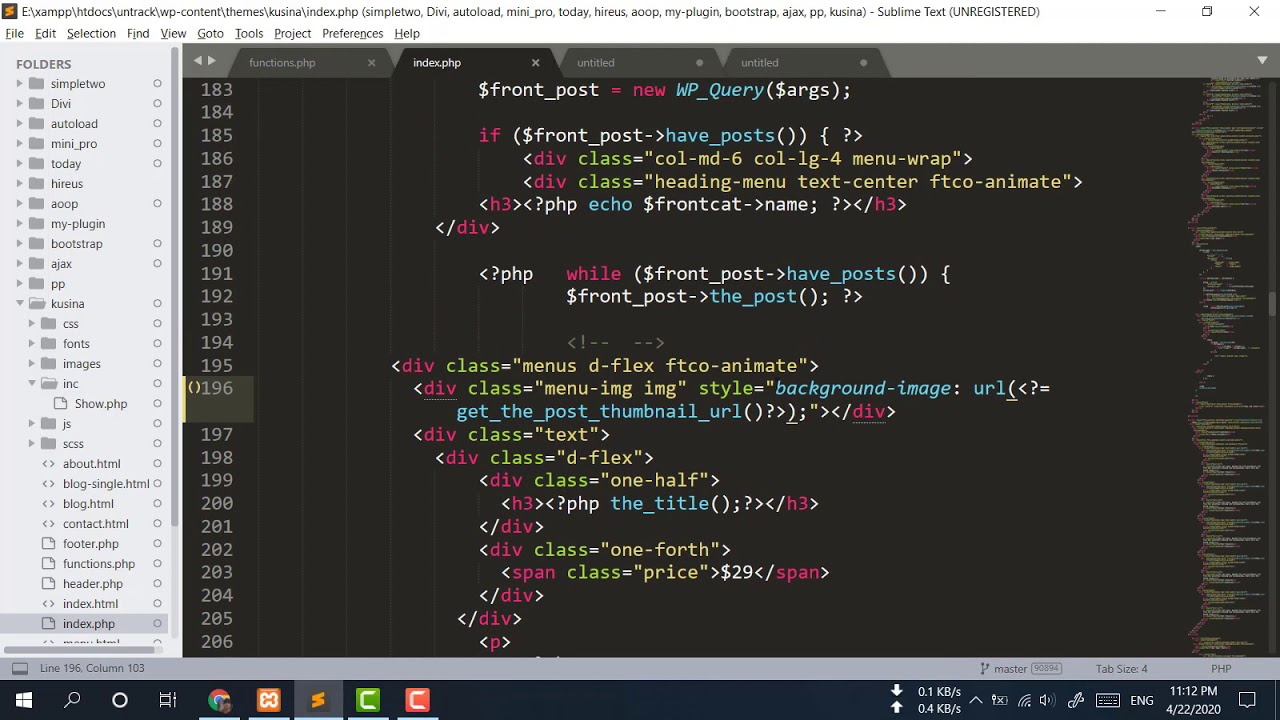Open the Project menu
1280x720 pixels.
click(x=292, y=33)
